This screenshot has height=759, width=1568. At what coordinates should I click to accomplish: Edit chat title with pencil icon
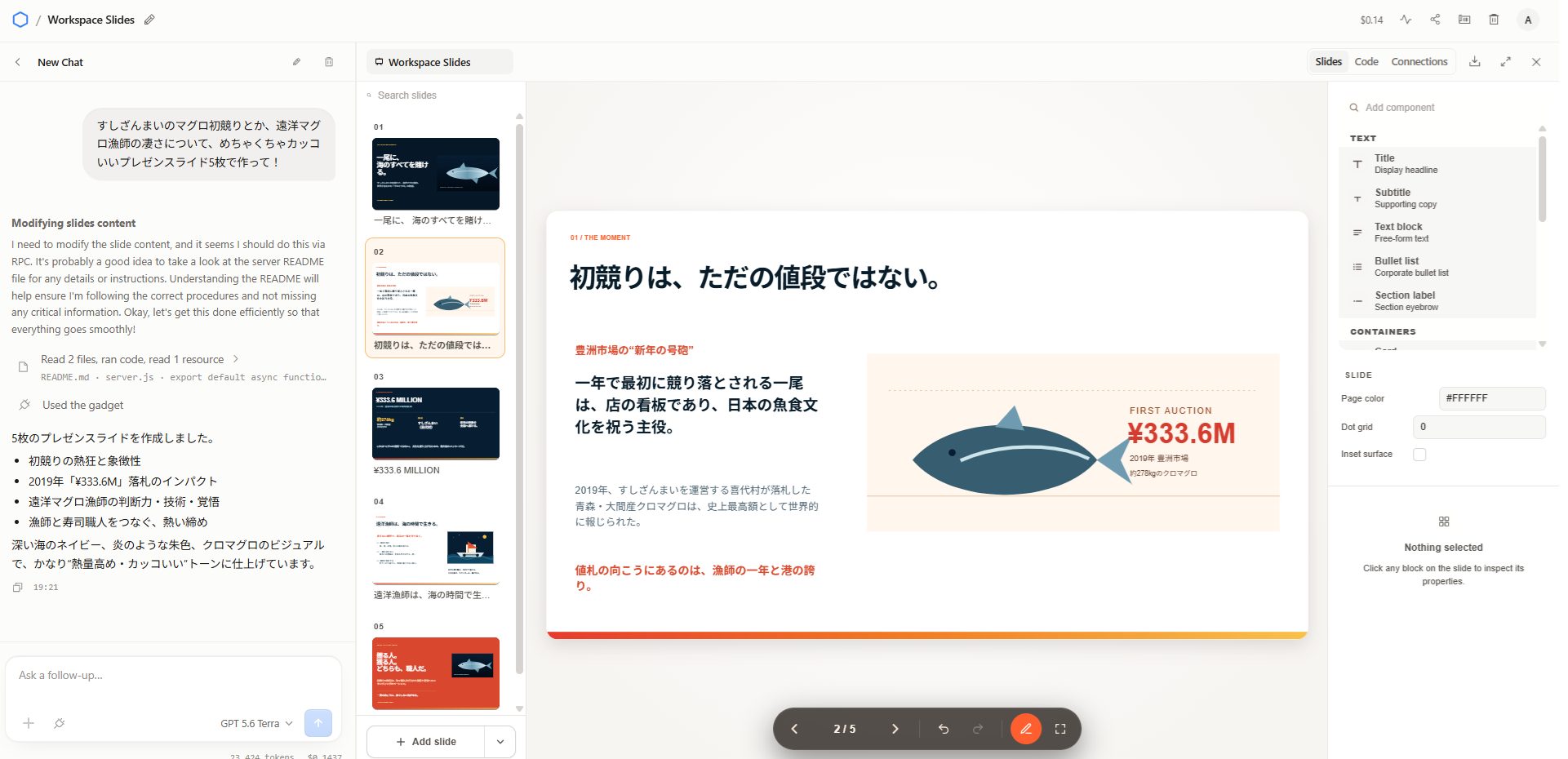click(x=297, y=62)
